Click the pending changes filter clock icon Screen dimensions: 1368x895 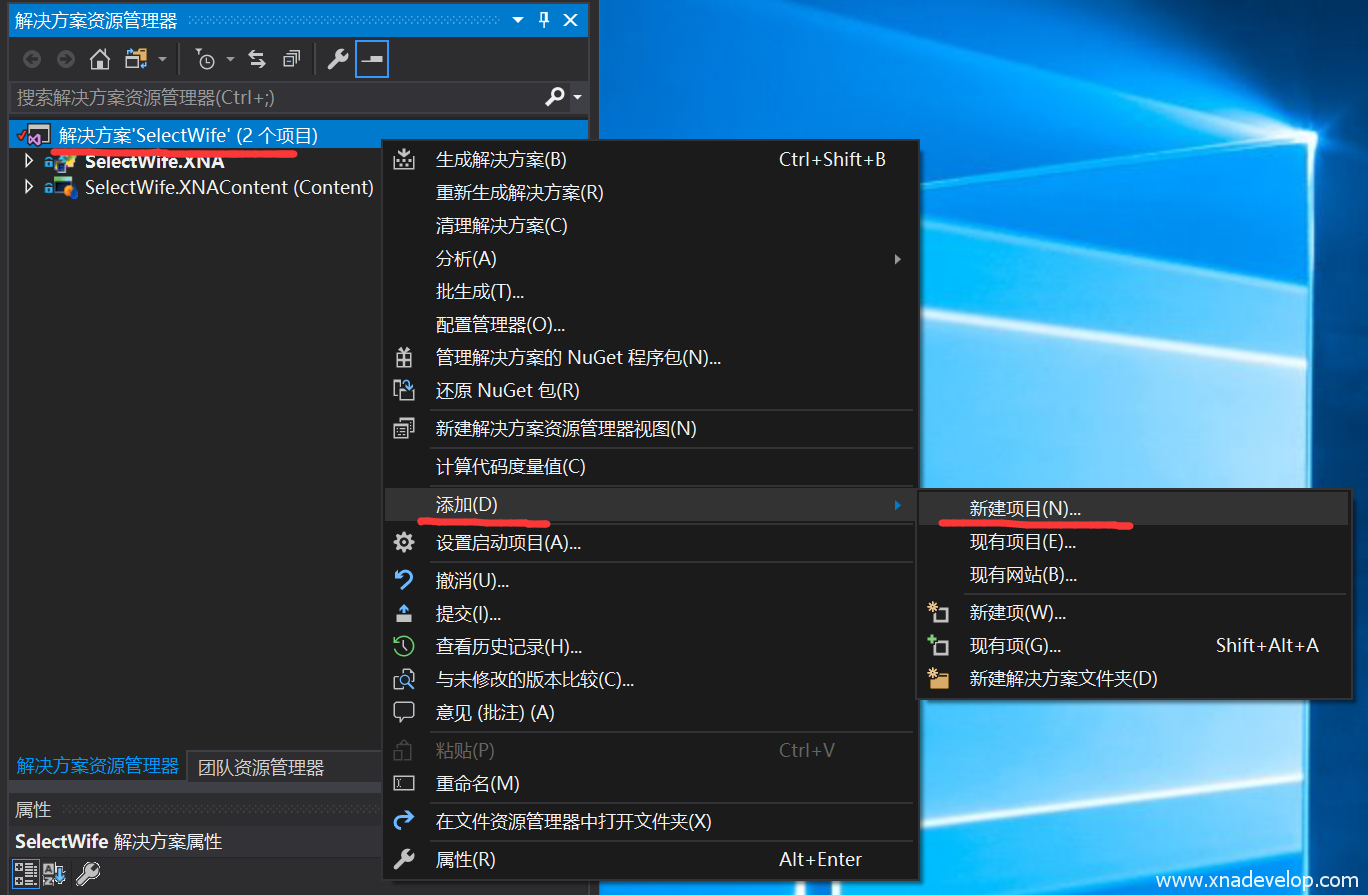[x=205, y=60]
